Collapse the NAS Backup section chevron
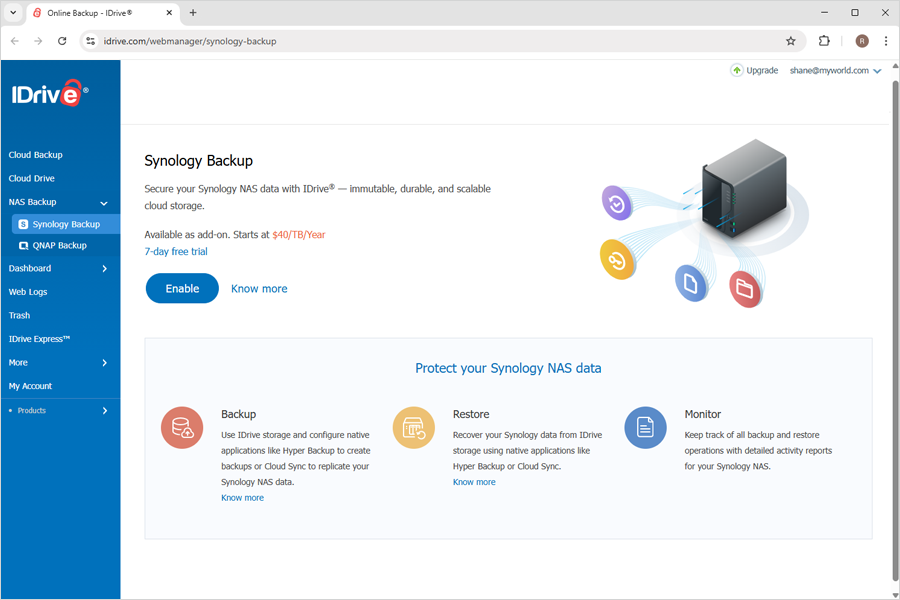Screen dimensions: 900x600 click(x=104, y=203)
